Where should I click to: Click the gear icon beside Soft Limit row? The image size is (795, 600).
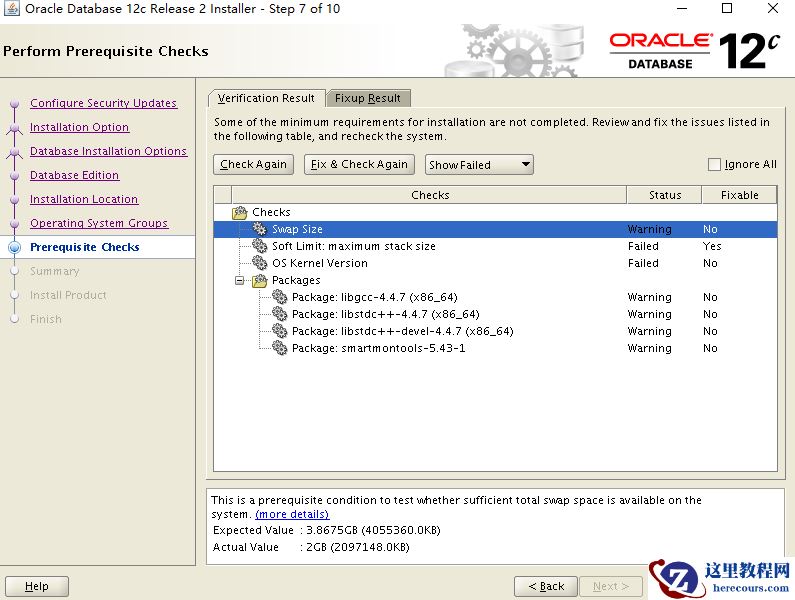pyautogui.click(x=260, y=246)
